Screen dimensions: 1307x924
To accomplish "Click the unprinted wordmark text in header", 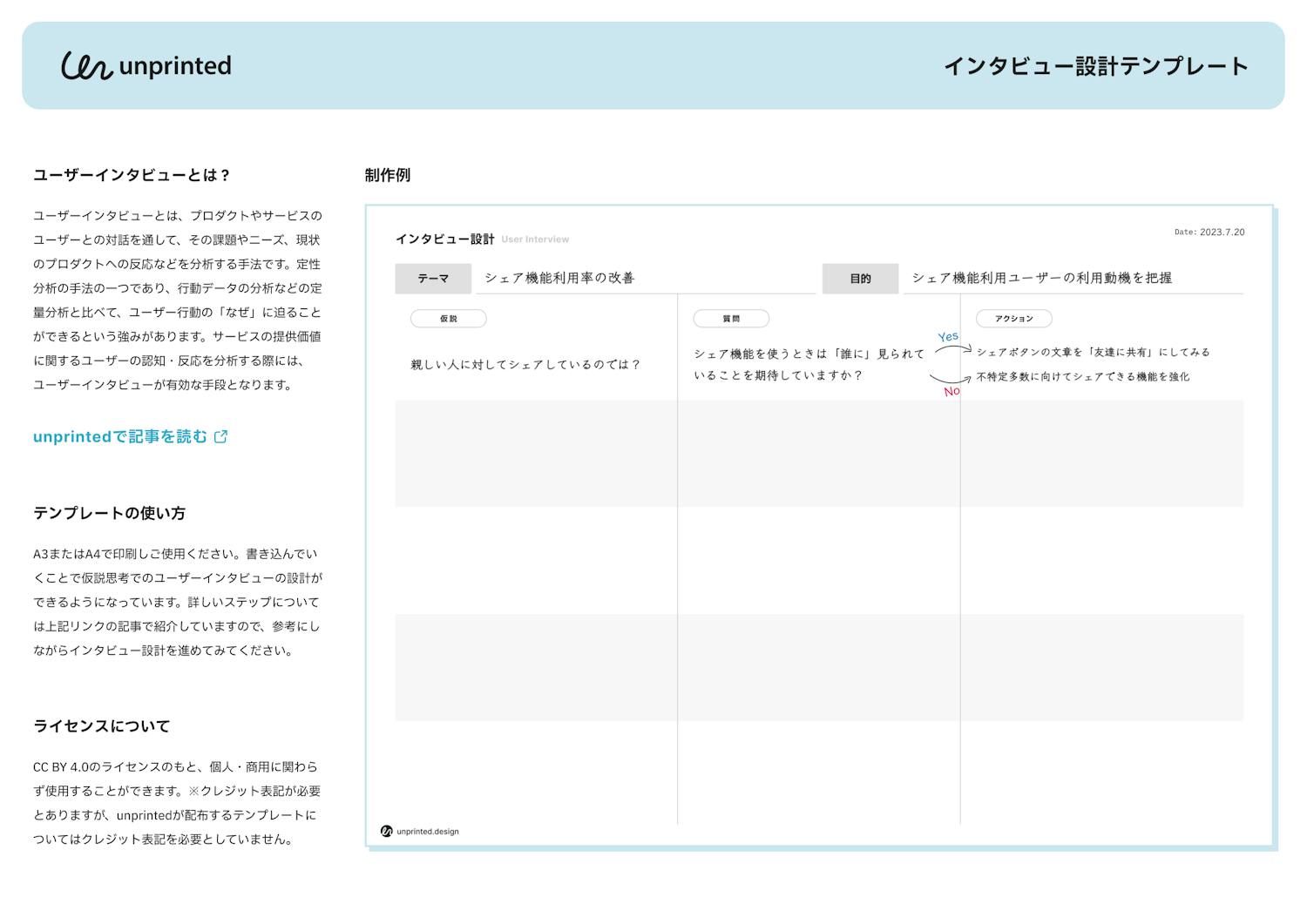I will (175, 66).
